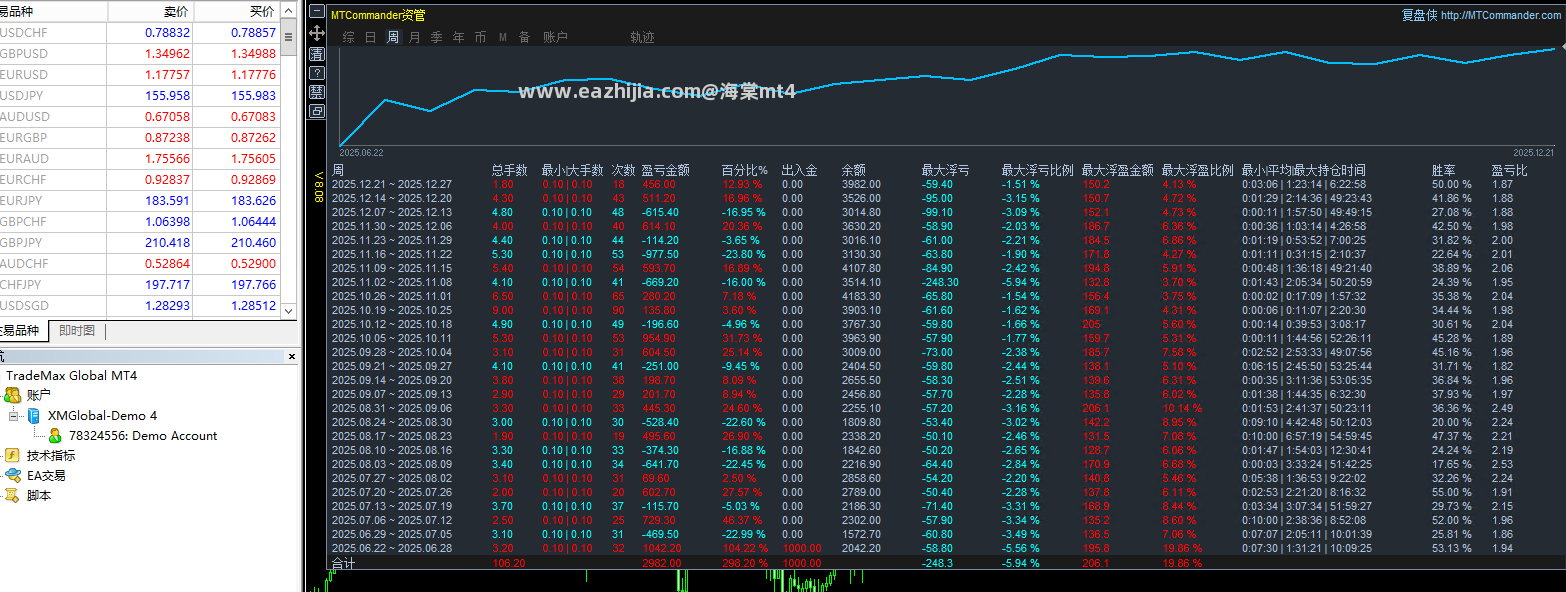The height and width of the screenshot is (592, 1566).
Task: Click the 合计 totals row label
Action: (343, 563)
